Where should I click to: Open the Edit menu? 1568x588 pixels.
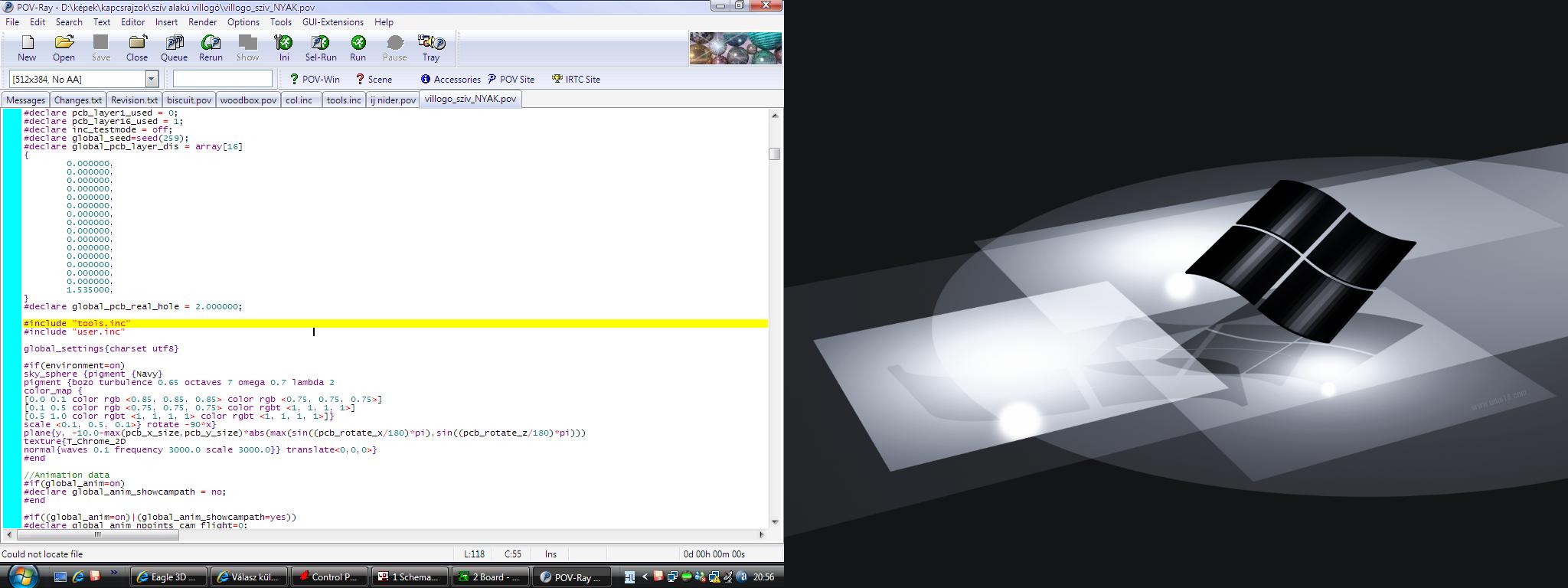(38, 22)
